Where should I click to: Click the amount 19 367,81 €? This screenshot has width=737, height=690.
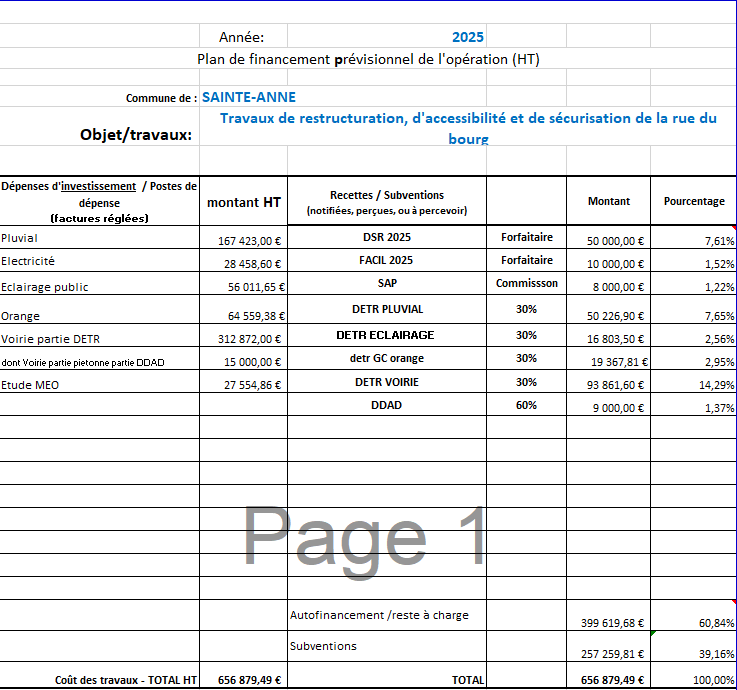(x=619, y=362)
